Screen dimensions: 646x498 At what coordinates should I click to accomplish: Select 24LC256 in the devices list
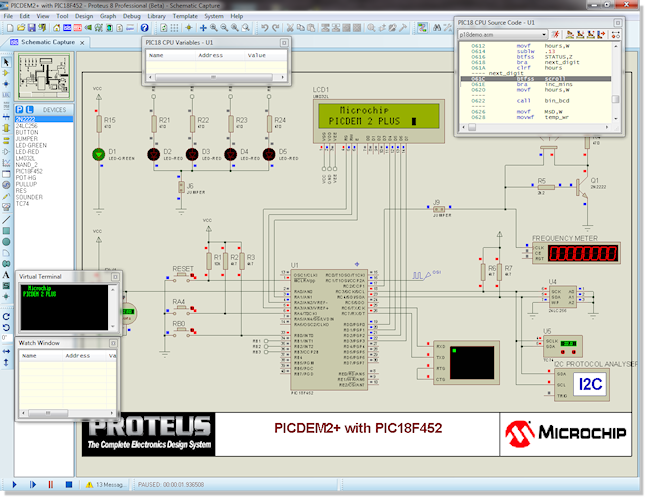pyautogui.click(x=44, y=126)
